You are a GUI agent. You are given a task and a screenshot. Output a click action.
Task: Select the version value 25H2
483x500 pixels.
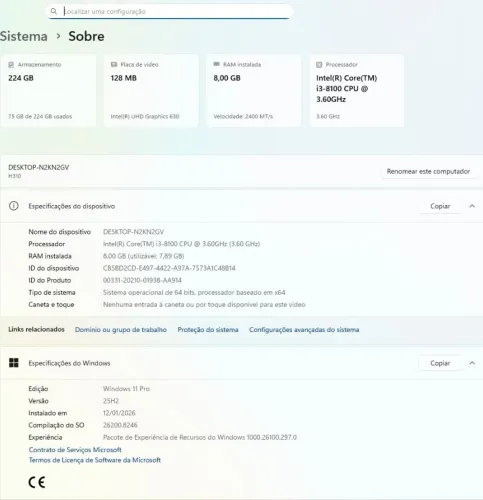pyautogui.click(x=111, y=401)
